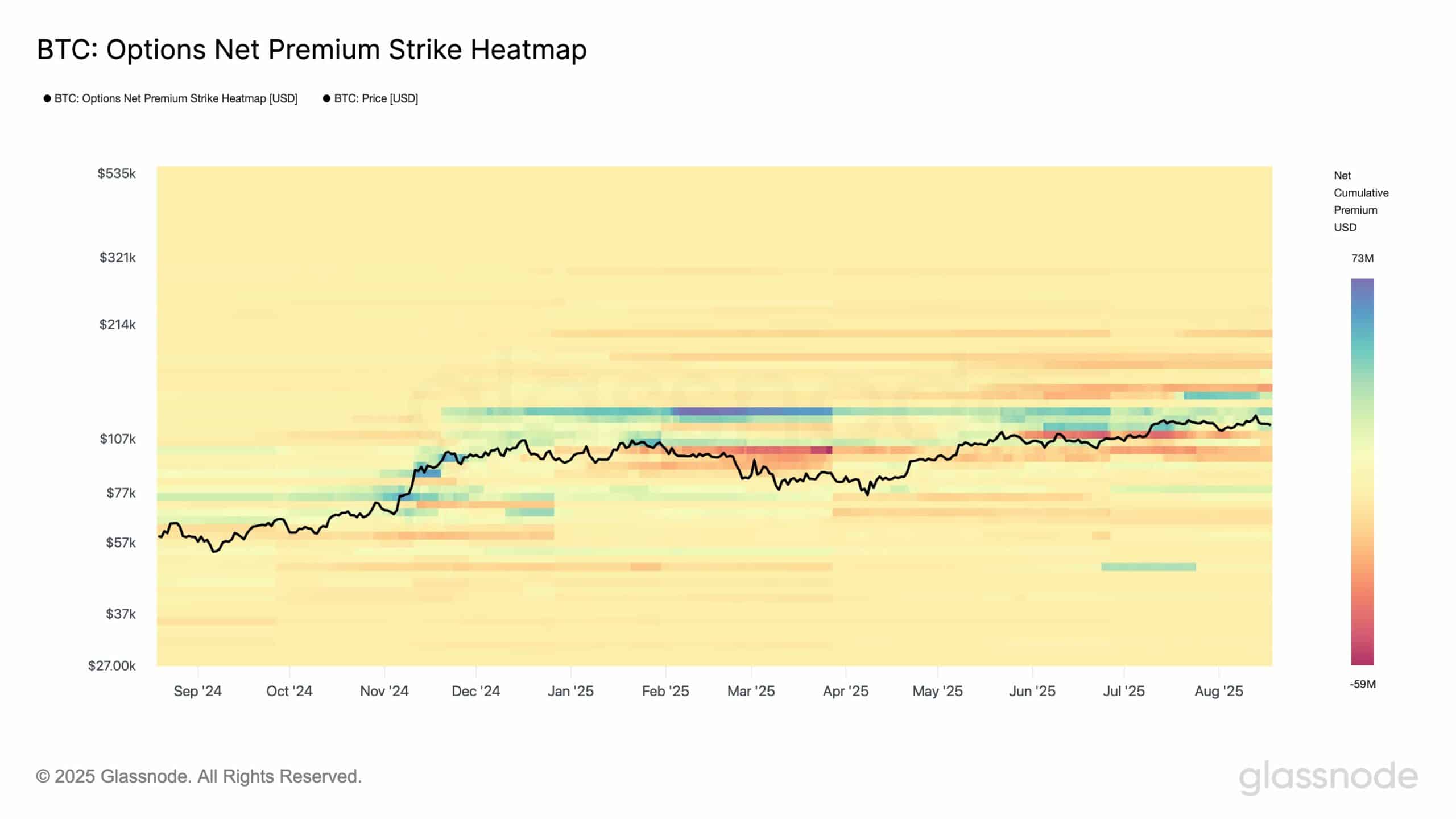Click the color scale gradient bar
The image size is (1456, 819).
[x=1362, y=471]
